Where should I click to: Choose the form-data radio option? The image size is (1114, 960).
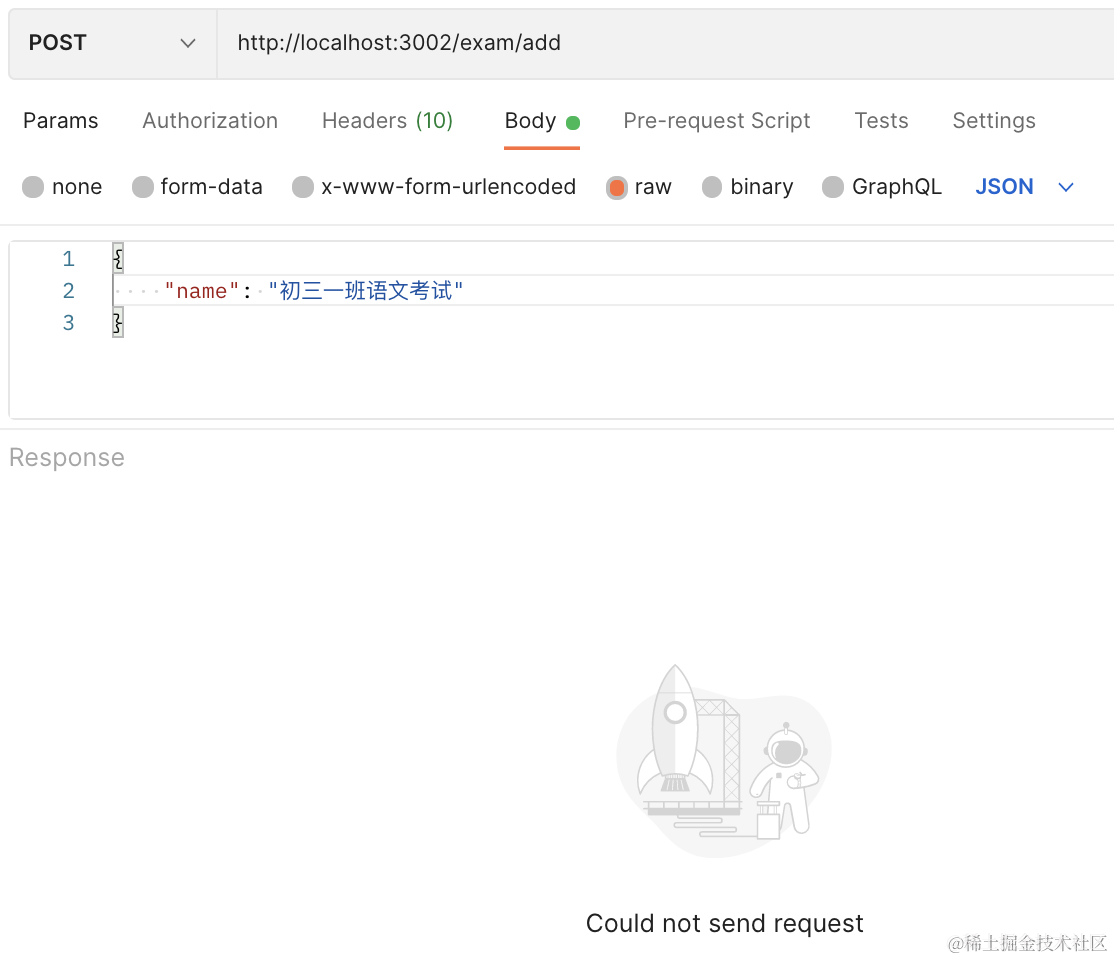click(143, 187)
